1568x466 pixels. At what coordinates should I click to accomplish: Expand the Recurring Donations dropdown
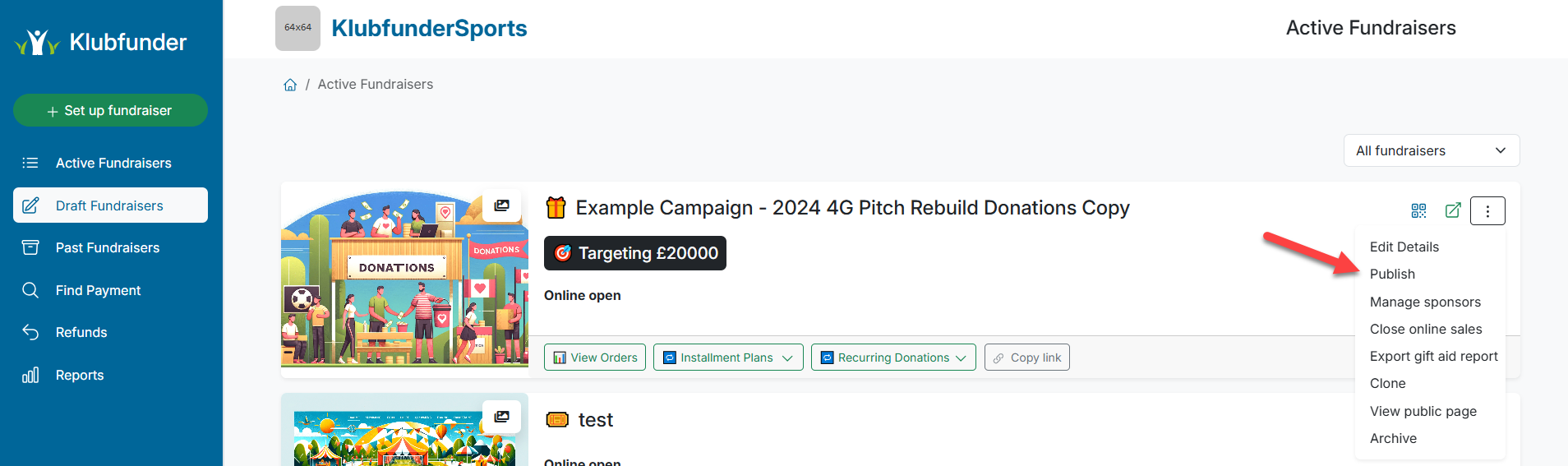892,358
